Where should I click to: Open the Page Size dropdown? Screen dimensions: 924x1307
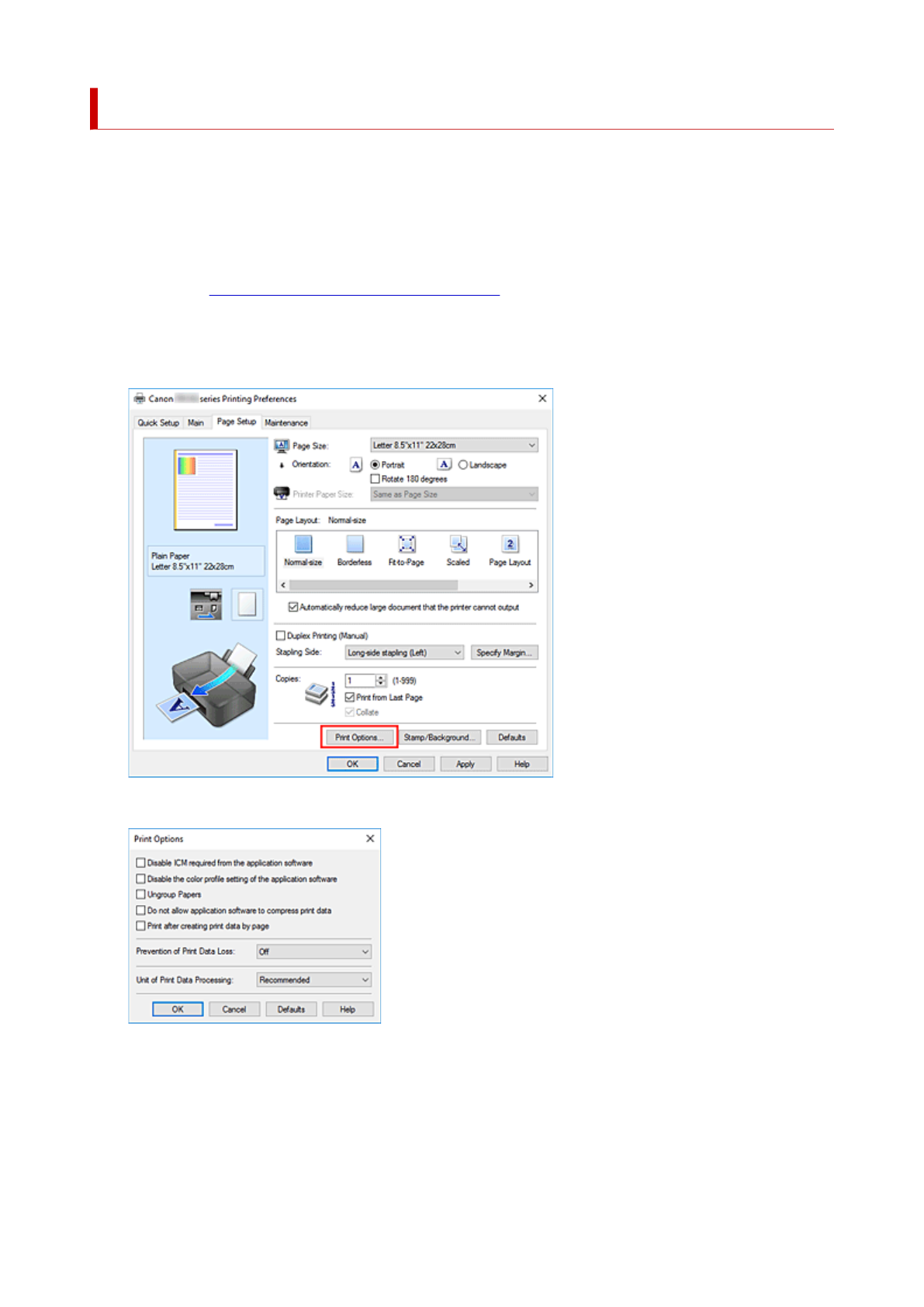pos(453,445)
